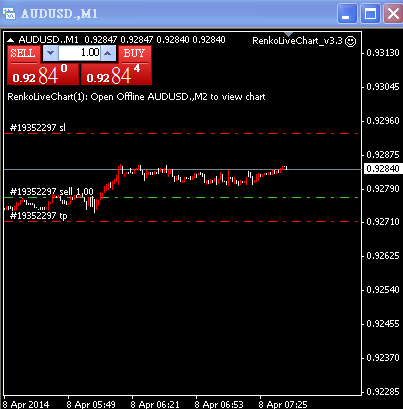
Task: Click the SELL one-click trading button
Action: coord(23,54)
